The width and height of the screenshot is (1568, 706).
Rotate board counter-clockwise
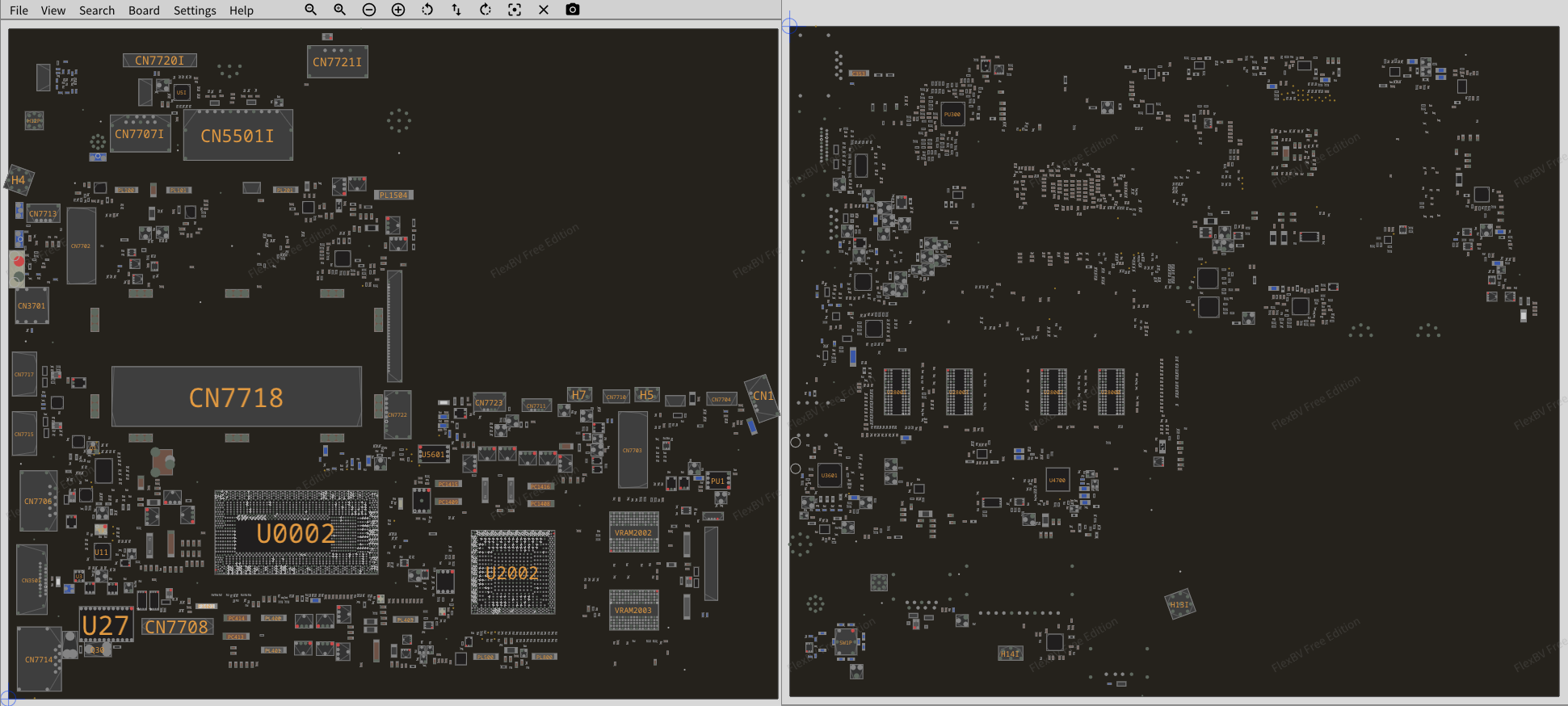coord(427,10)
